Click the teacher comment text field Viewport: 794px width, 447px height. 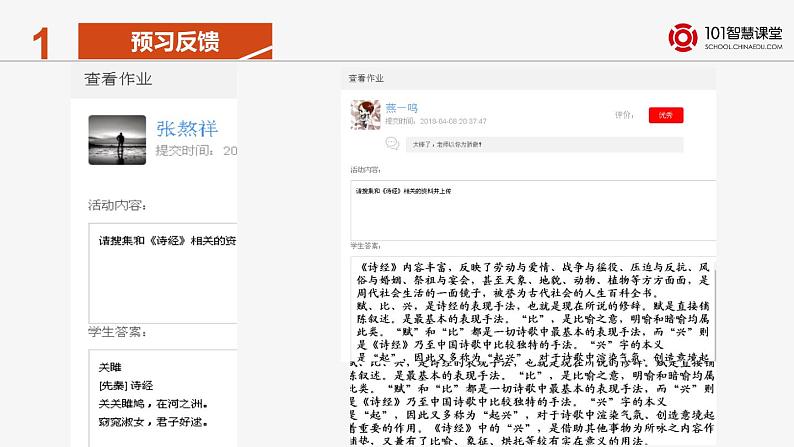pyautogui.click(x=544, y=145)
